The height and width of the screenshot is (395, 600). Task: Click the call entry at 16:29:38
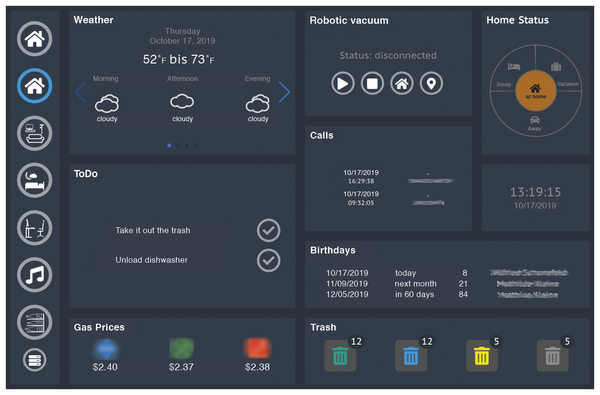click(398, 177)
